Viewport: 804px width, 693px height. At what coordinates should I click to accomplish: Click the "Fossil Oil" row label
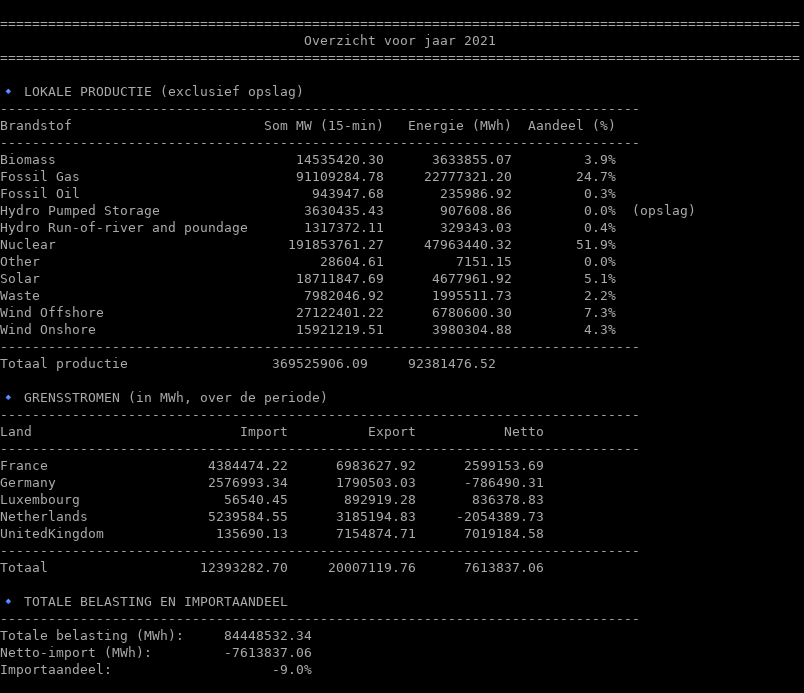[39, 194]
